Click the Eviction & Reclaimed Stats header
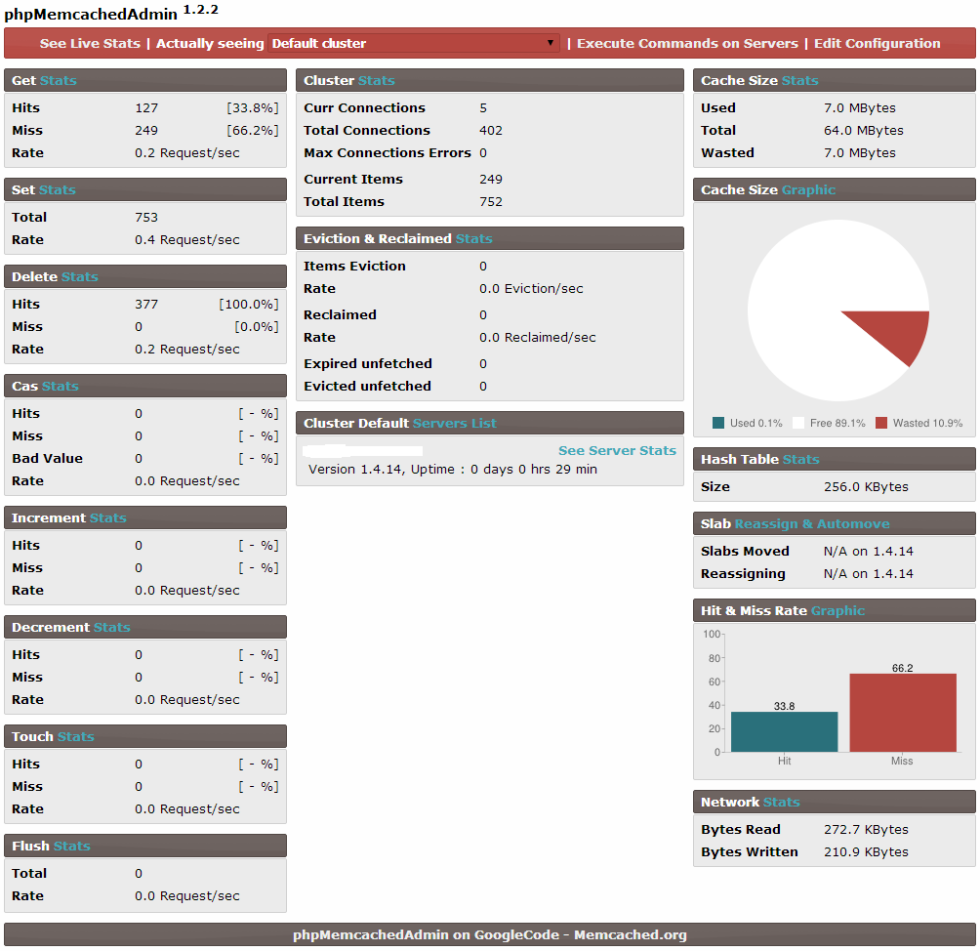 pos(489,239)
